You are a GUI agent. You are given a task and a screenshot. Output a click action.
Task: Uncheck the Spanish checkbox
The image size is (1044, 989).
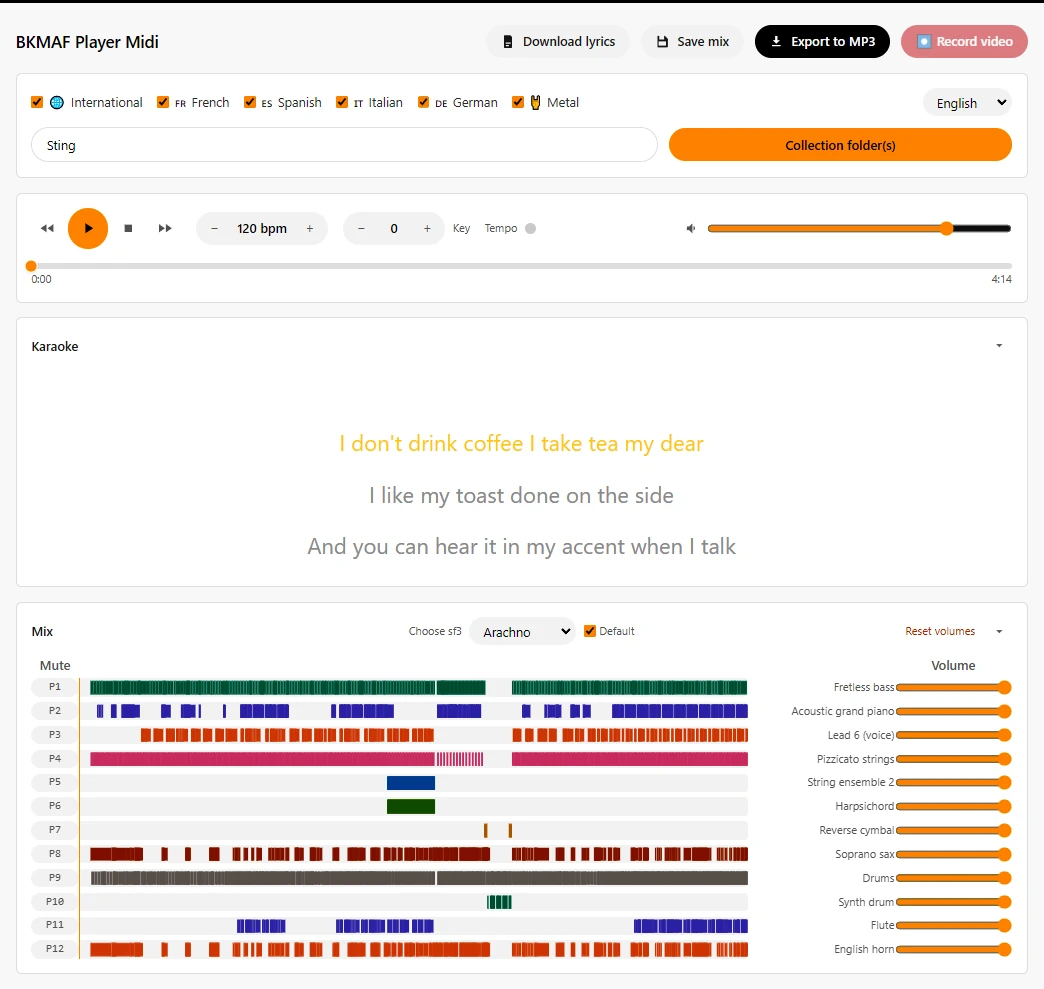pos(250,102)
